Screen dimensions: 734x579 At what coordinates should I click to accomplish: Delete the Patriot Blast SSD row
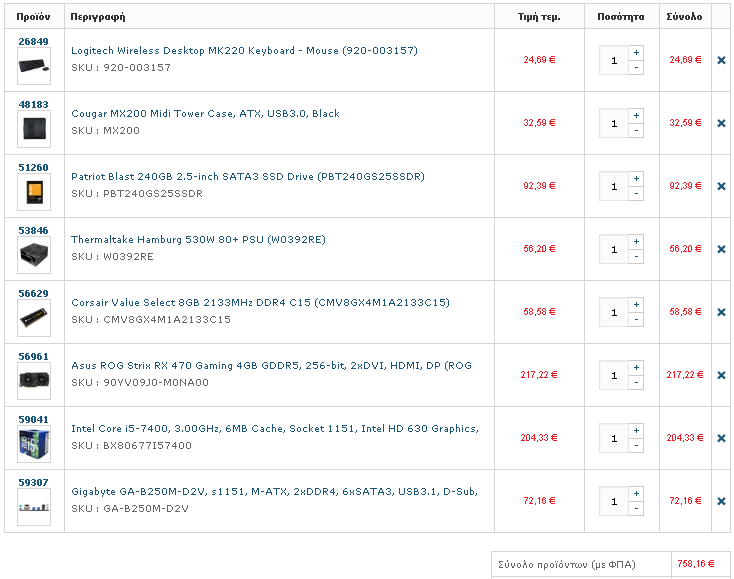[x=721, y=186]
